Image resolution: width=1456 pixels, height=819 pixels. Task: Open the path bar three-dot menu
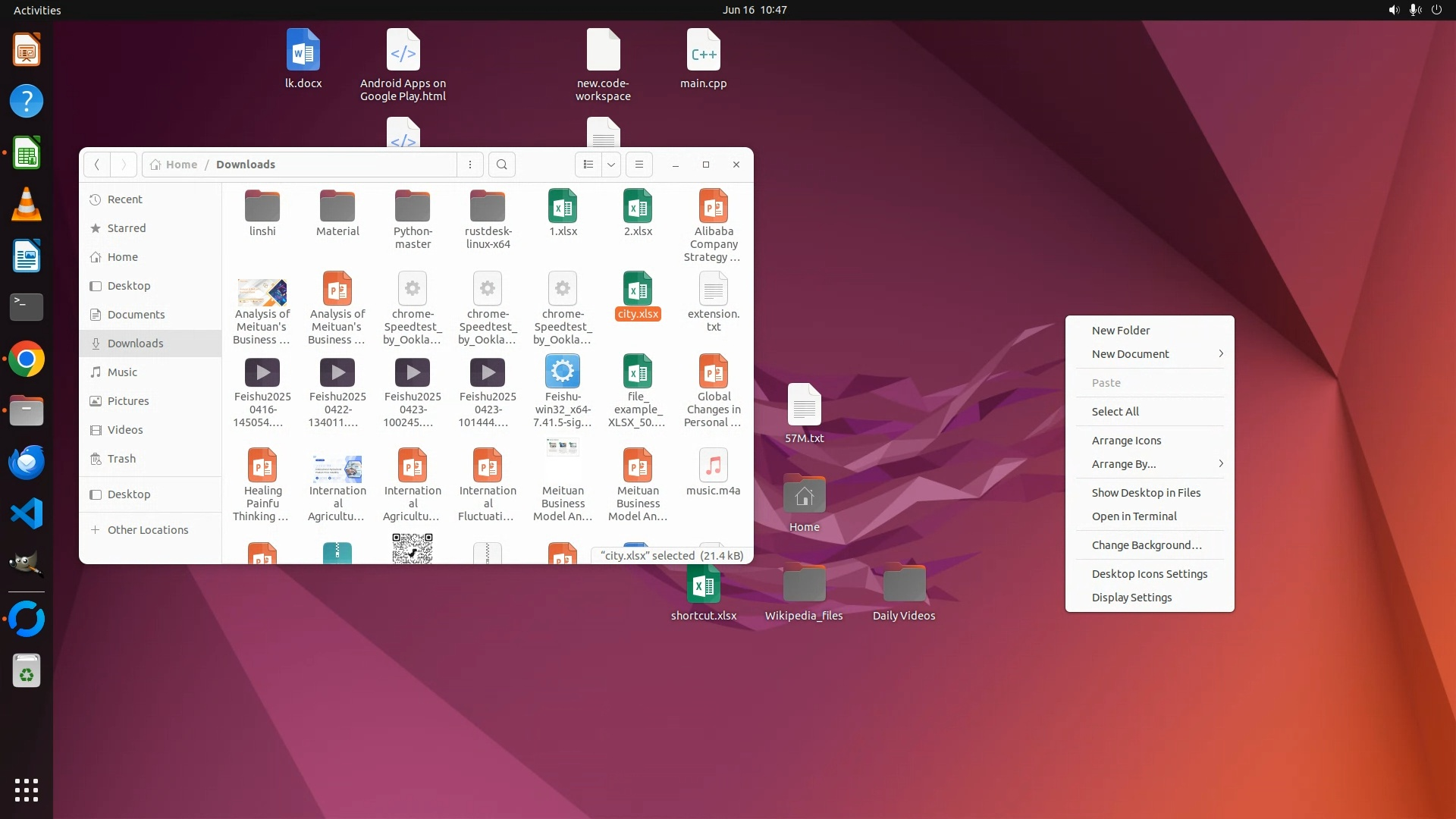tap(470, 165)
